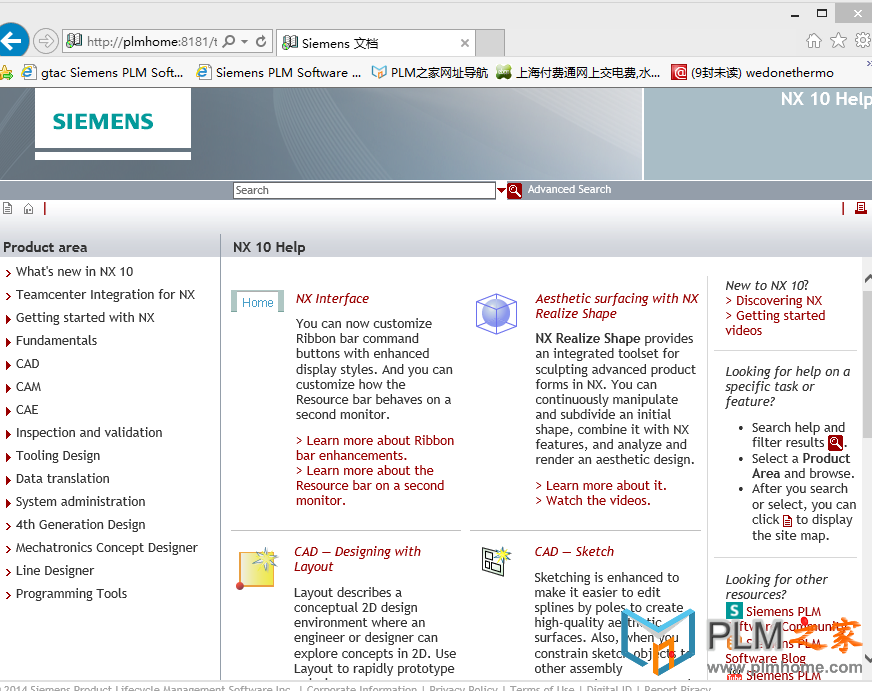Expand the Tooling Design arrow
Image resolution: width=872 pixels, height=691 pixels.
[x=8, y=457]
